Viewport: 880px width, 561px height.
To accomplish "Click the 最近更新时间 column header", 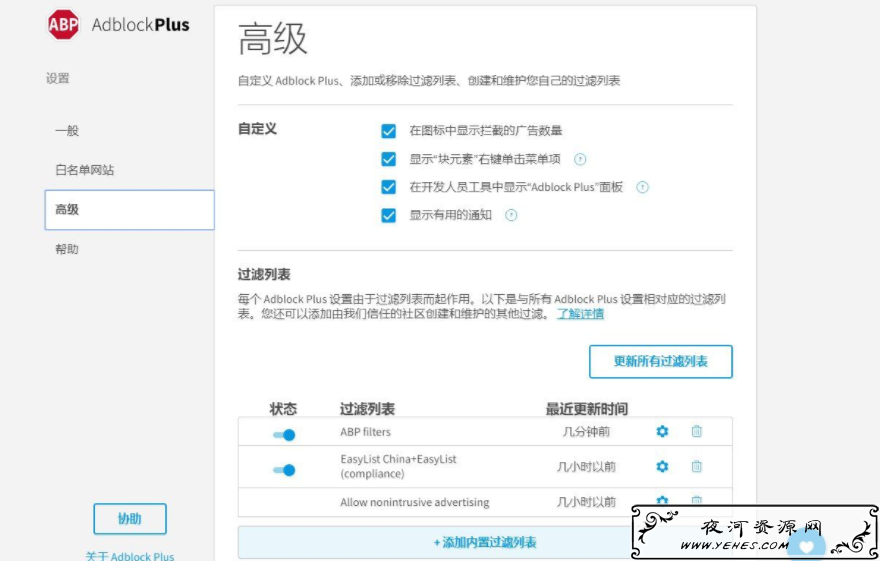I will click(586, 409).
